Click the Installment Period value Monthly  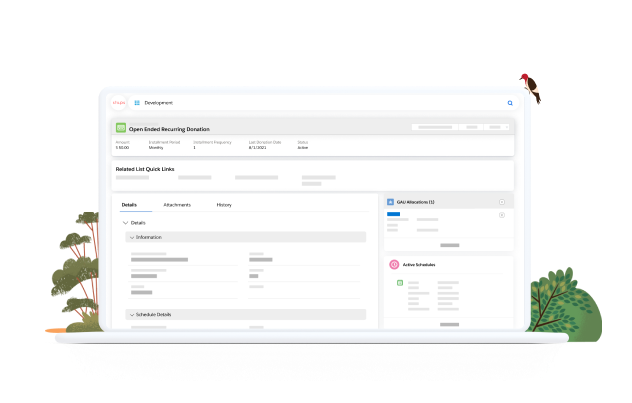coord(156,147)
